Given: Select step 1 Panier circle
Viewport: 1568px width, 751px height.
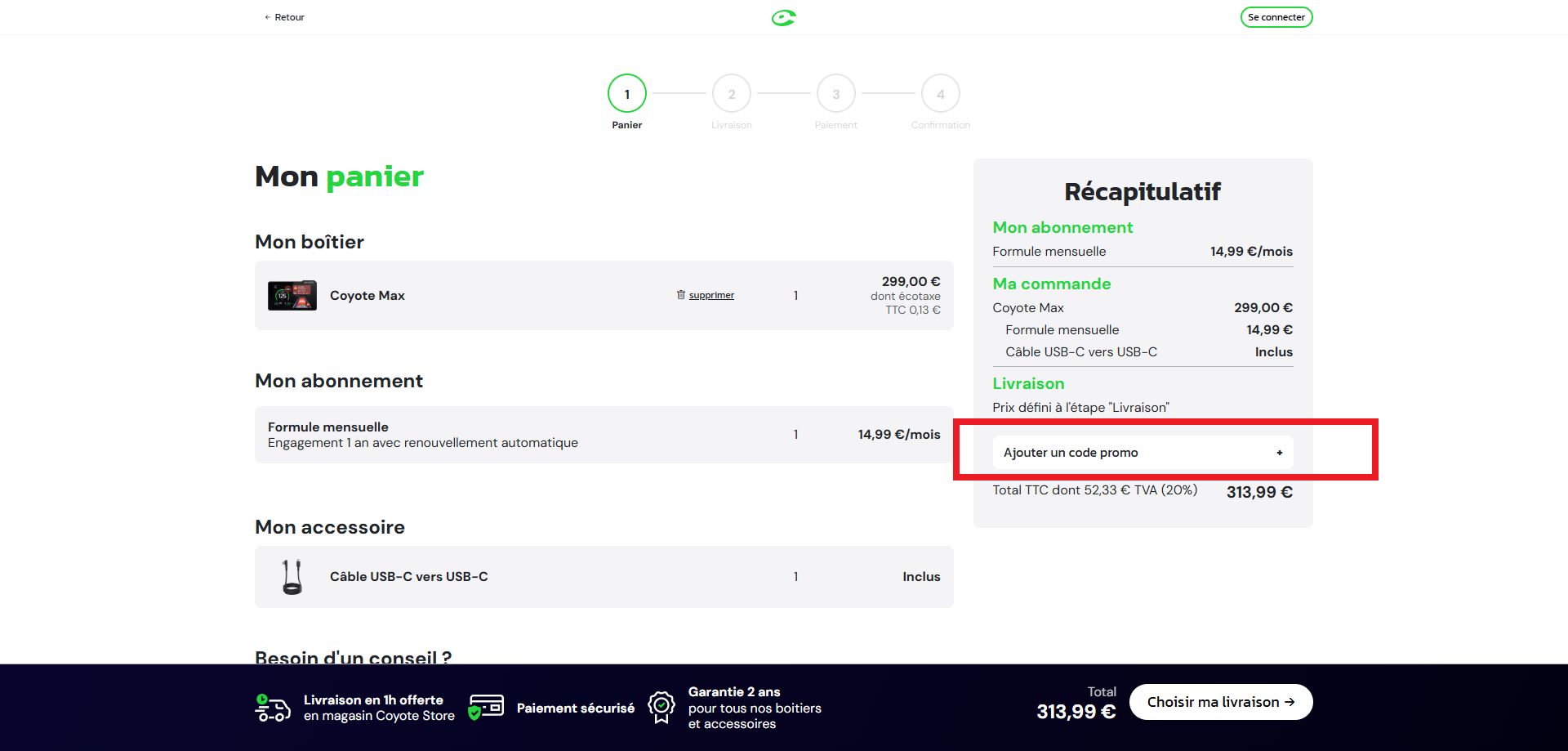Looking at the screenshot, I should [627, 94].
